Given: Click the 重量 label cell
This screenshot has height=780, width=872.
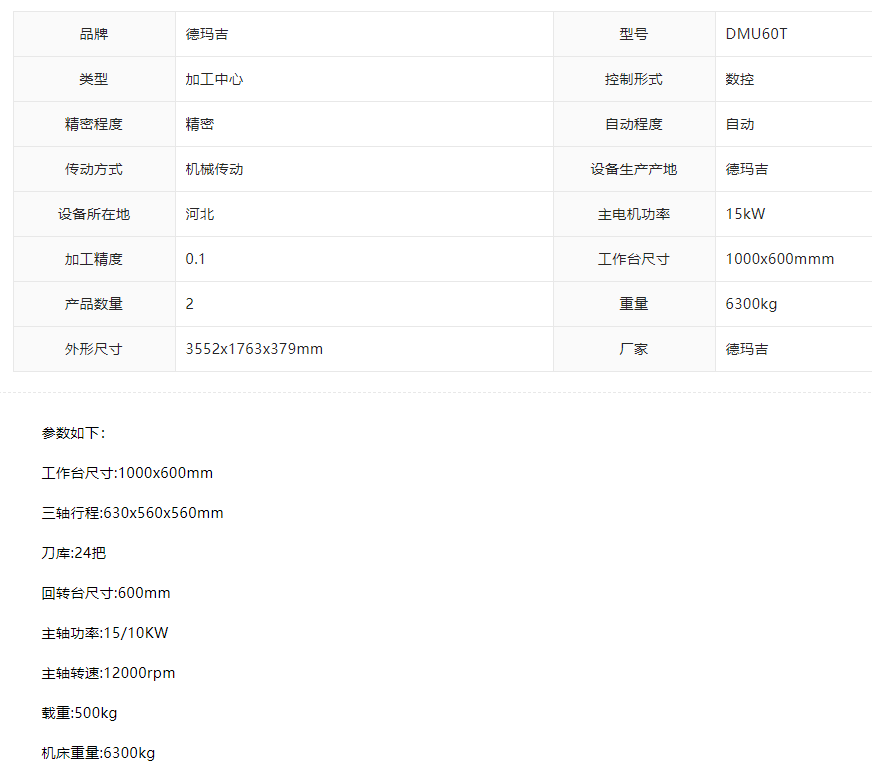Looking at the screenshot, I should coord(634,304).
